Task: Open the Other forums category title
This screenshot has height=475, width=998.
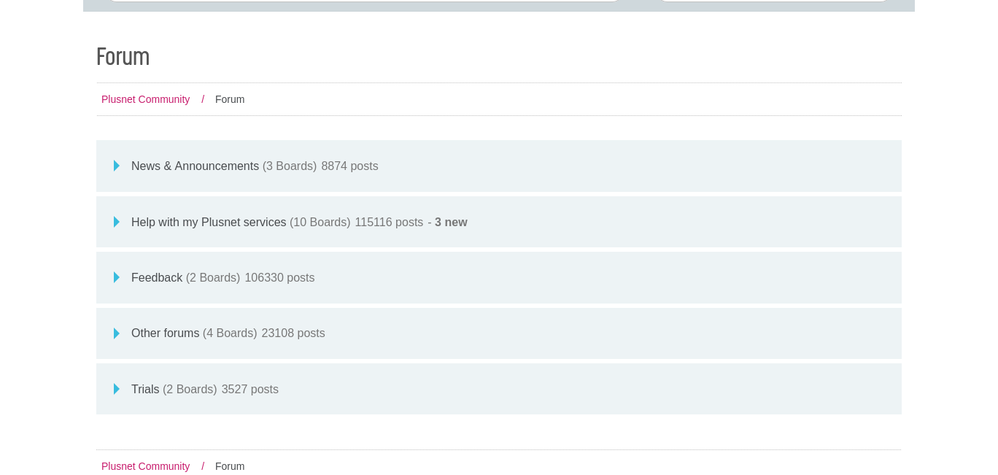Action: (165, 334)
